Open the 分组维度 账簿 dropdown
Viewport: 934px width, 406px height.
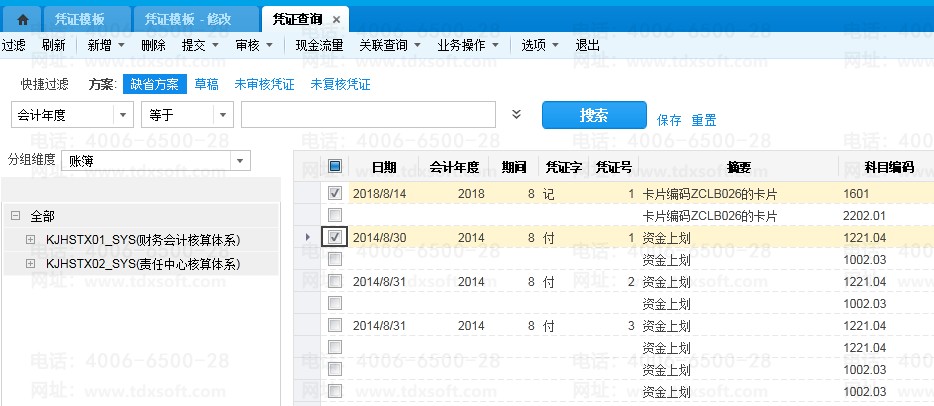click(x=240, y=160)
